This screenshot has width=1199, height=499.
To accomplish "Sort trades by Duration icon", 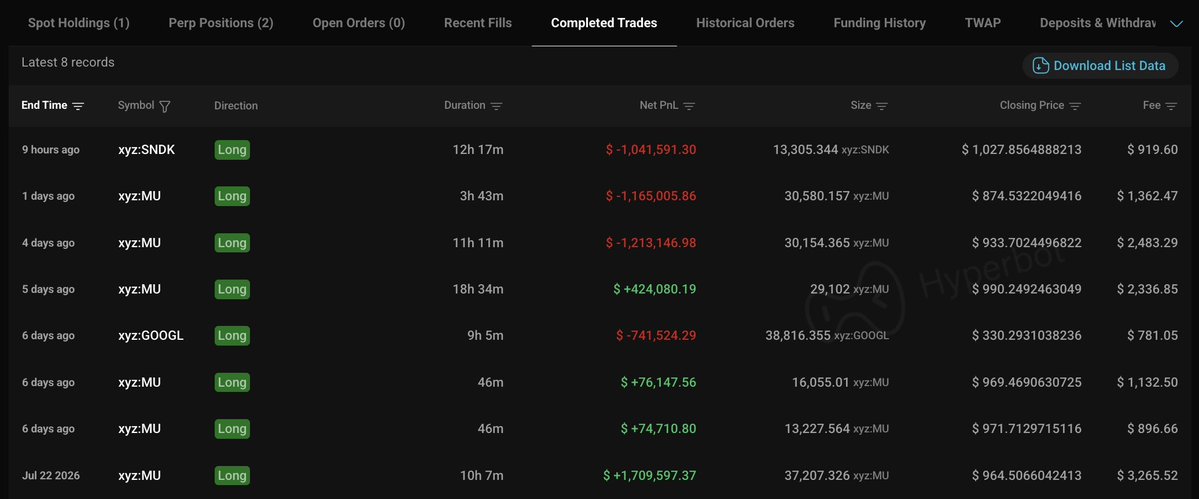I will pos(496,106).
